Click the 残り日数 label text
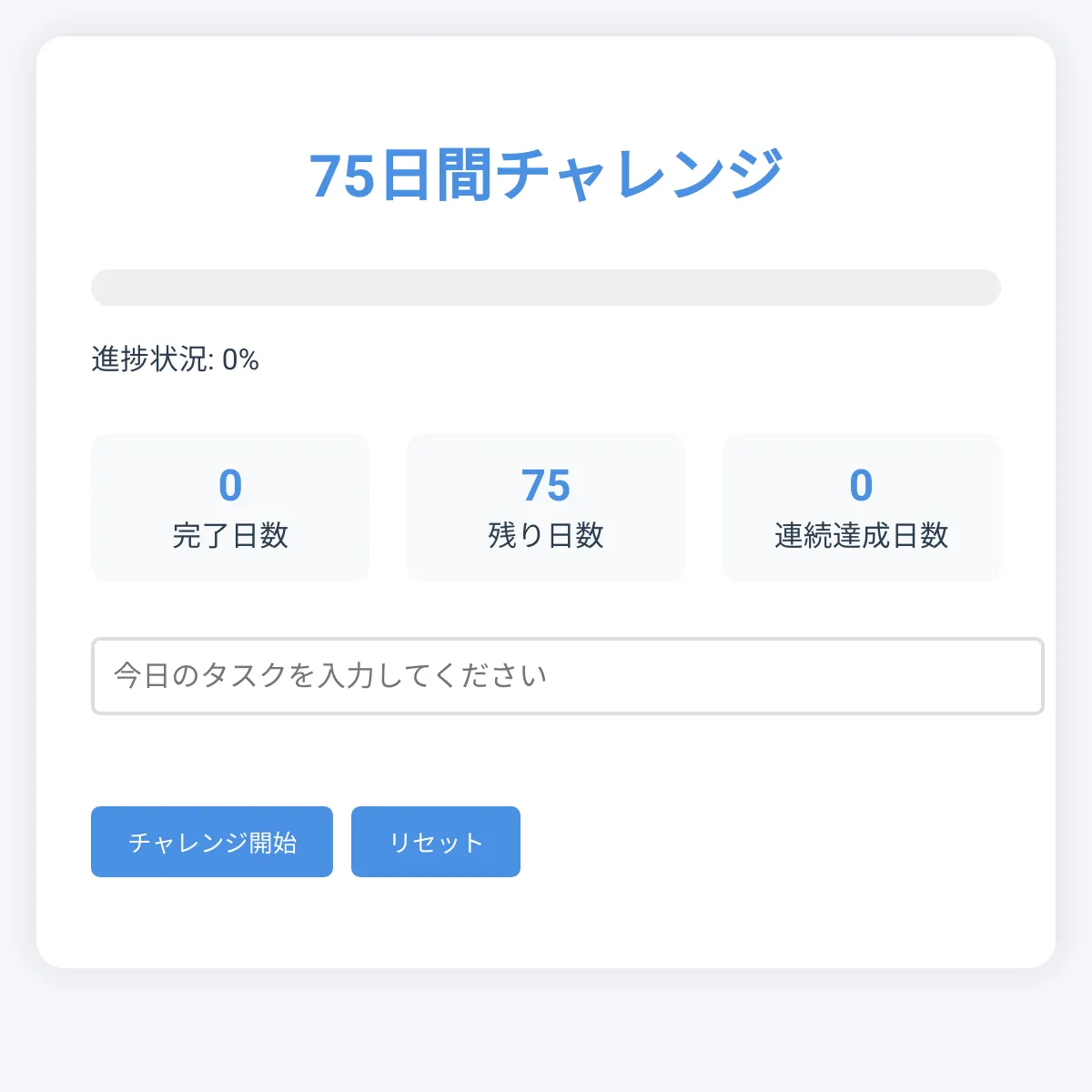The width and height of the screenshot is (1092, 1092). (x=545, y=537)
